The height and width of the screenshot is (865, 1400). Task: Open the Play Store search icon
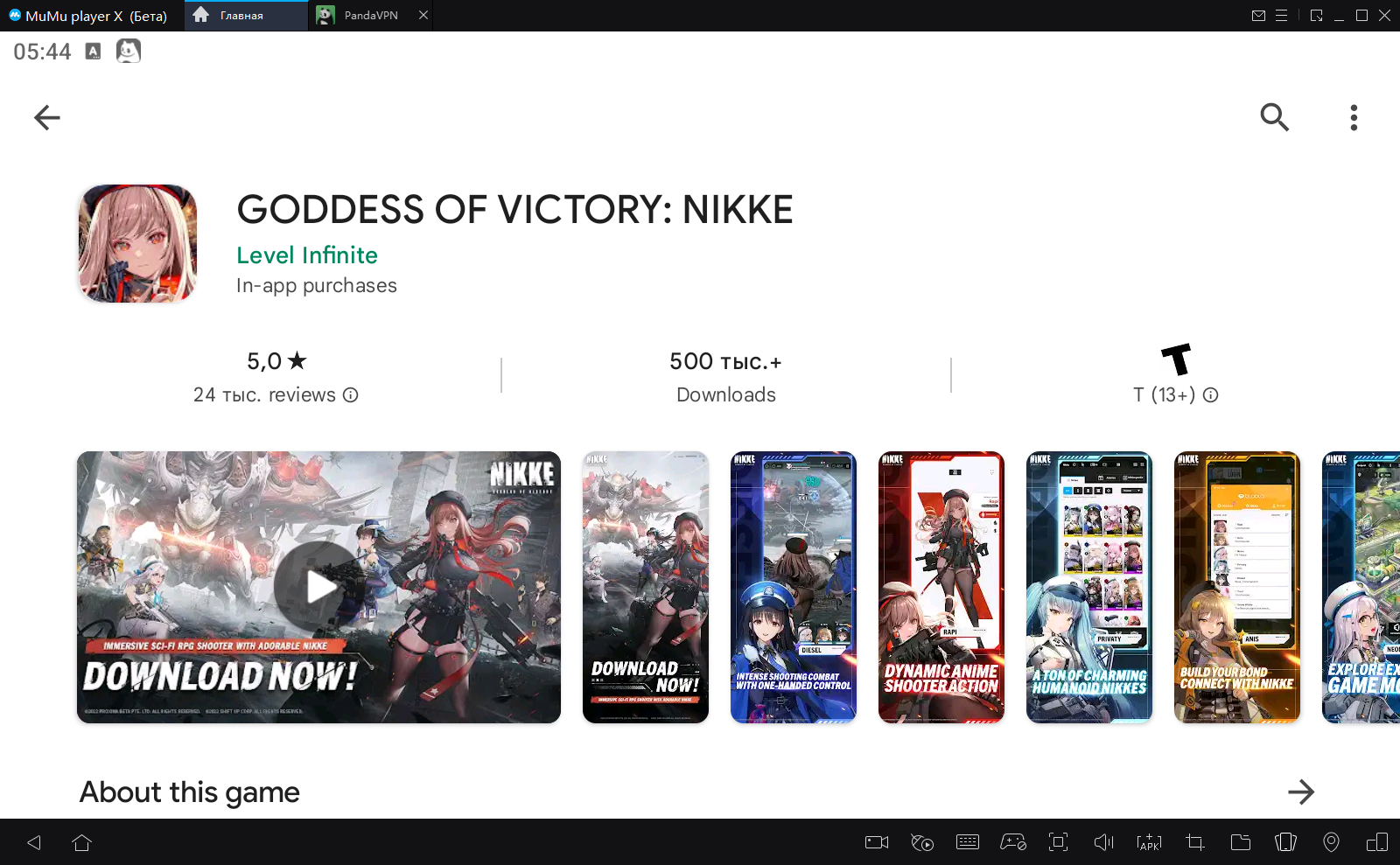tap(1274, 117)
